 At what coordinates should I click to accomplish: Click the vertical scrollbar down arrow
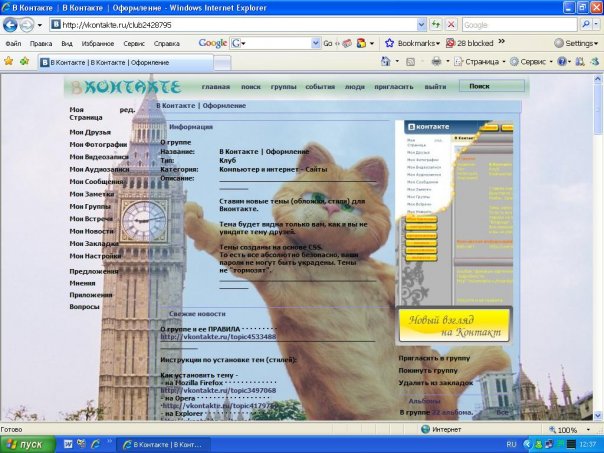click(598, 415)
